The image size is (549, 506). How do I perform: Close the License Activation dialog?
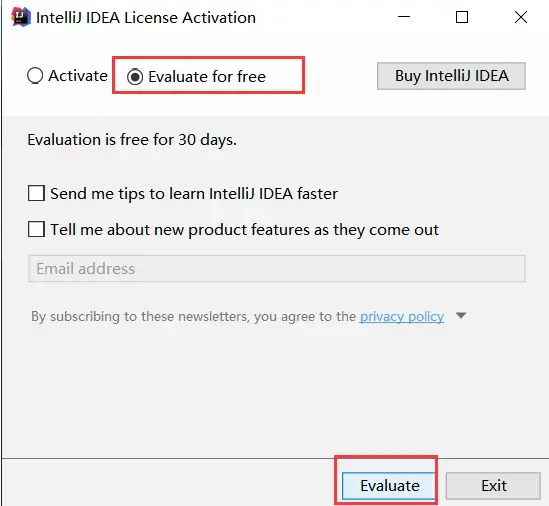521,17
